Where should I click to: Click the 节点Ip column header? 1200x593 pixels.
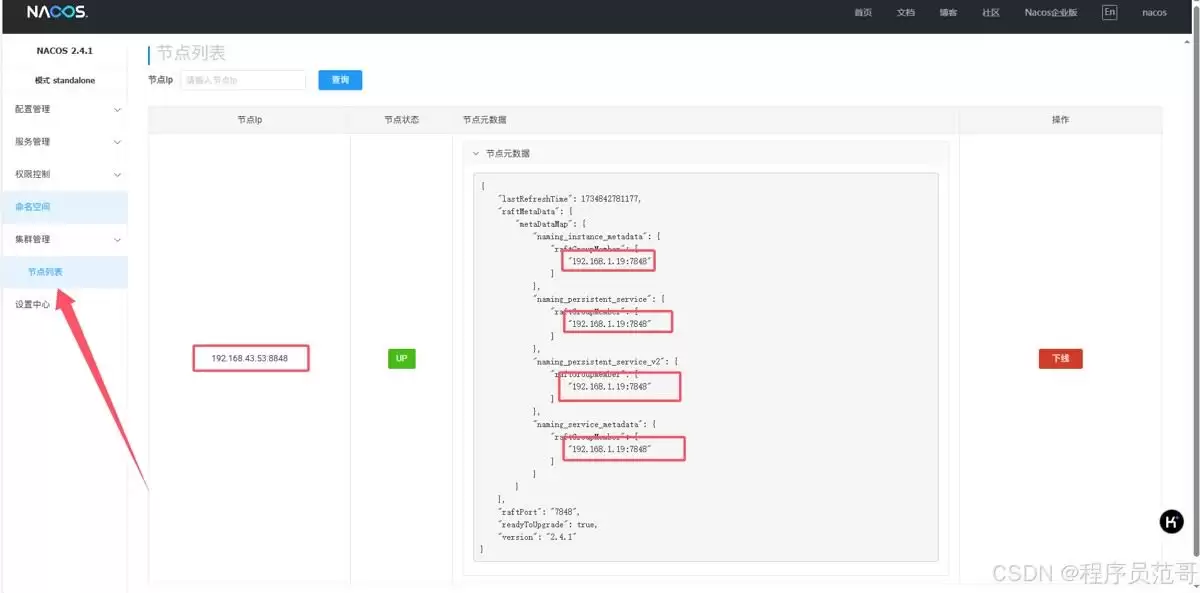tap(249, 120)
